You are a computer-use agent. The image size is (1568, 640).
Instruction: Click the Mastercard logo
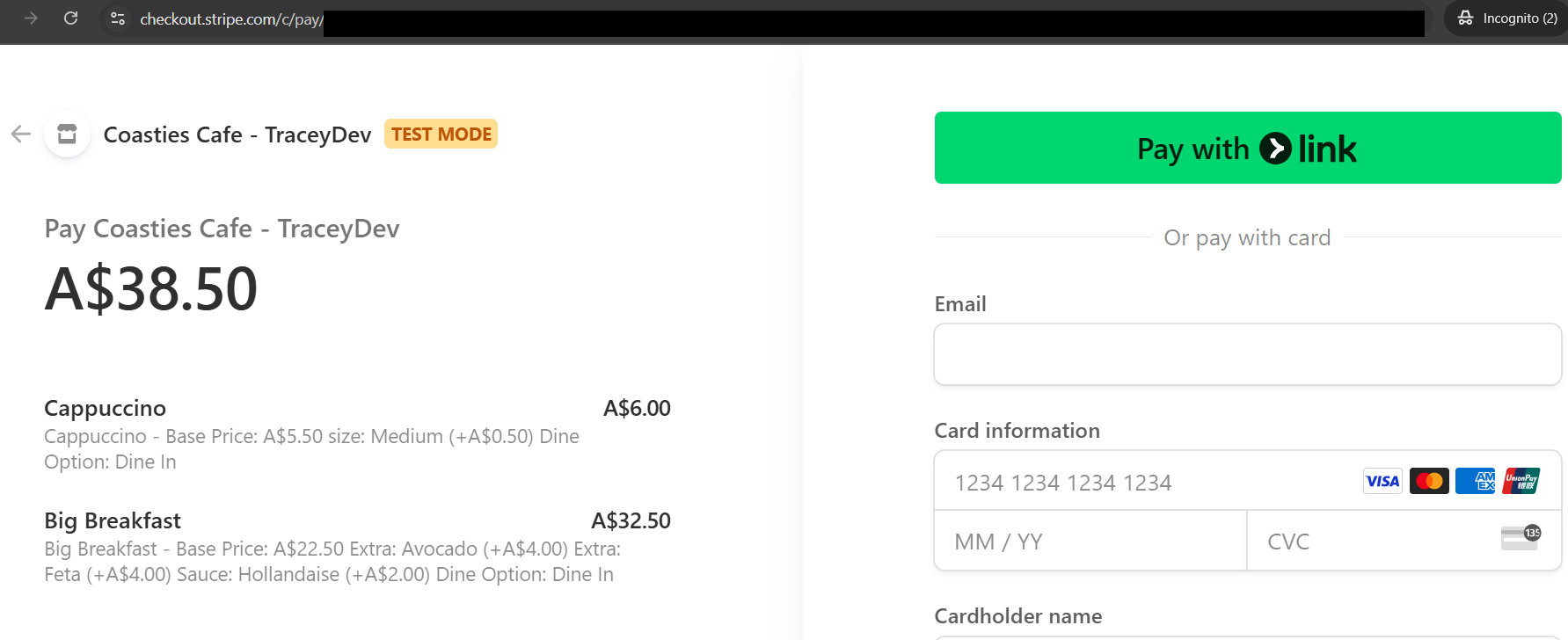pos(1429,481)
